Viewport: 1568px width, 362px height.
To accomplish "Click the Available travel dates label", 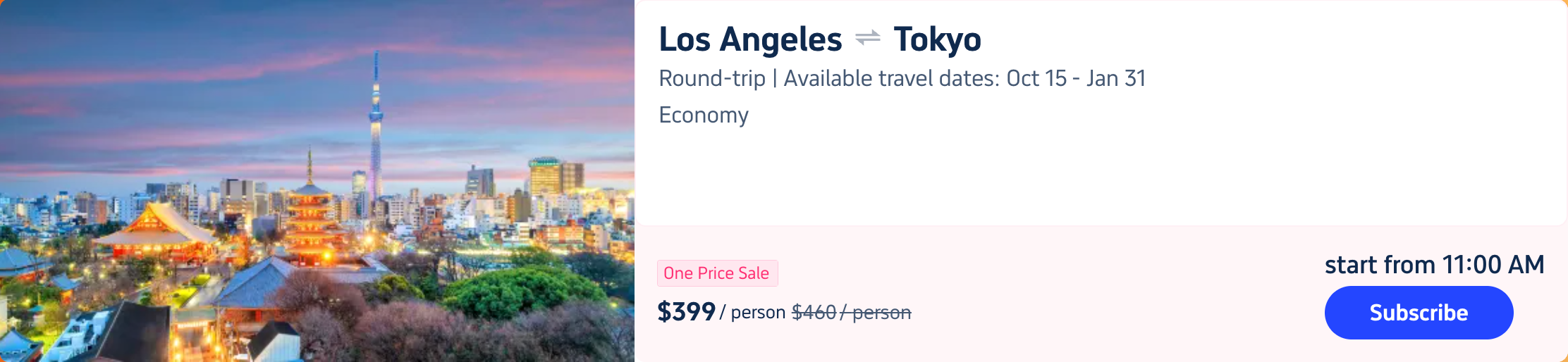I will tap(891, 78).
